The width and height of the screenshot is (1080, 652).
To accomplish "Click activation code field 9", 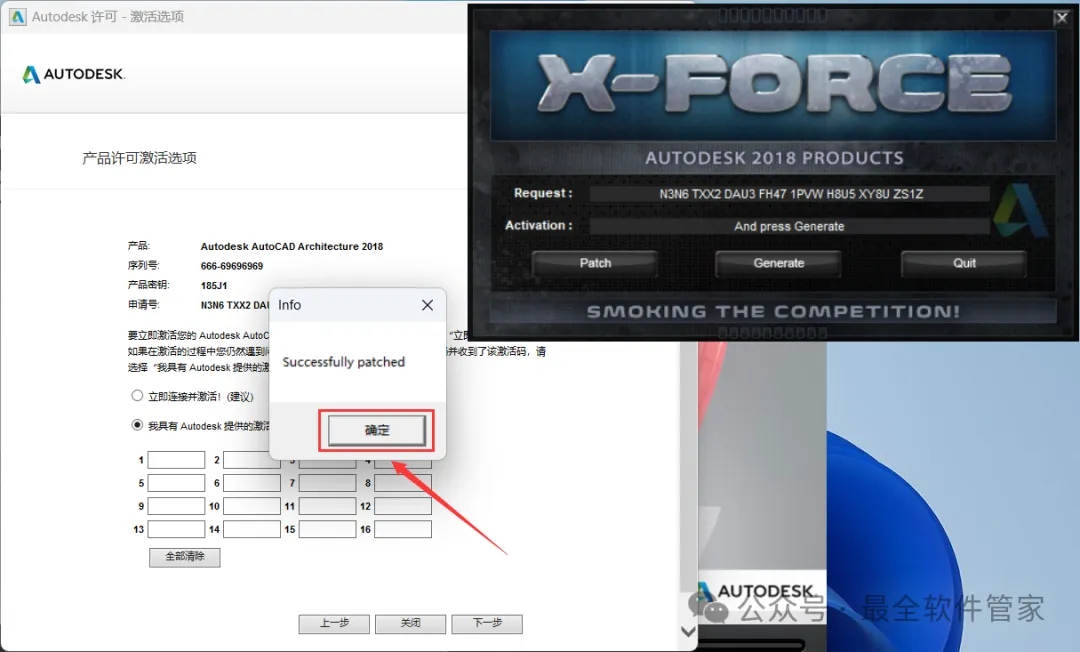I will (176, 506).
